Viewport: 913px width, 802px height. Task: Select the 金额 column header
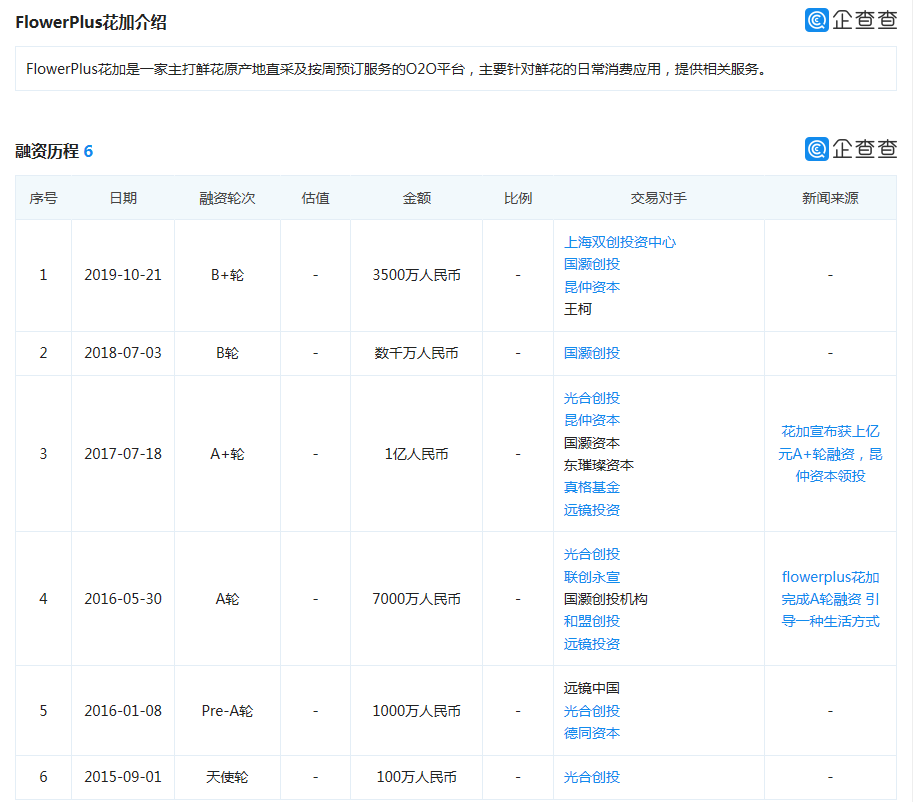(x=416, y=198)
